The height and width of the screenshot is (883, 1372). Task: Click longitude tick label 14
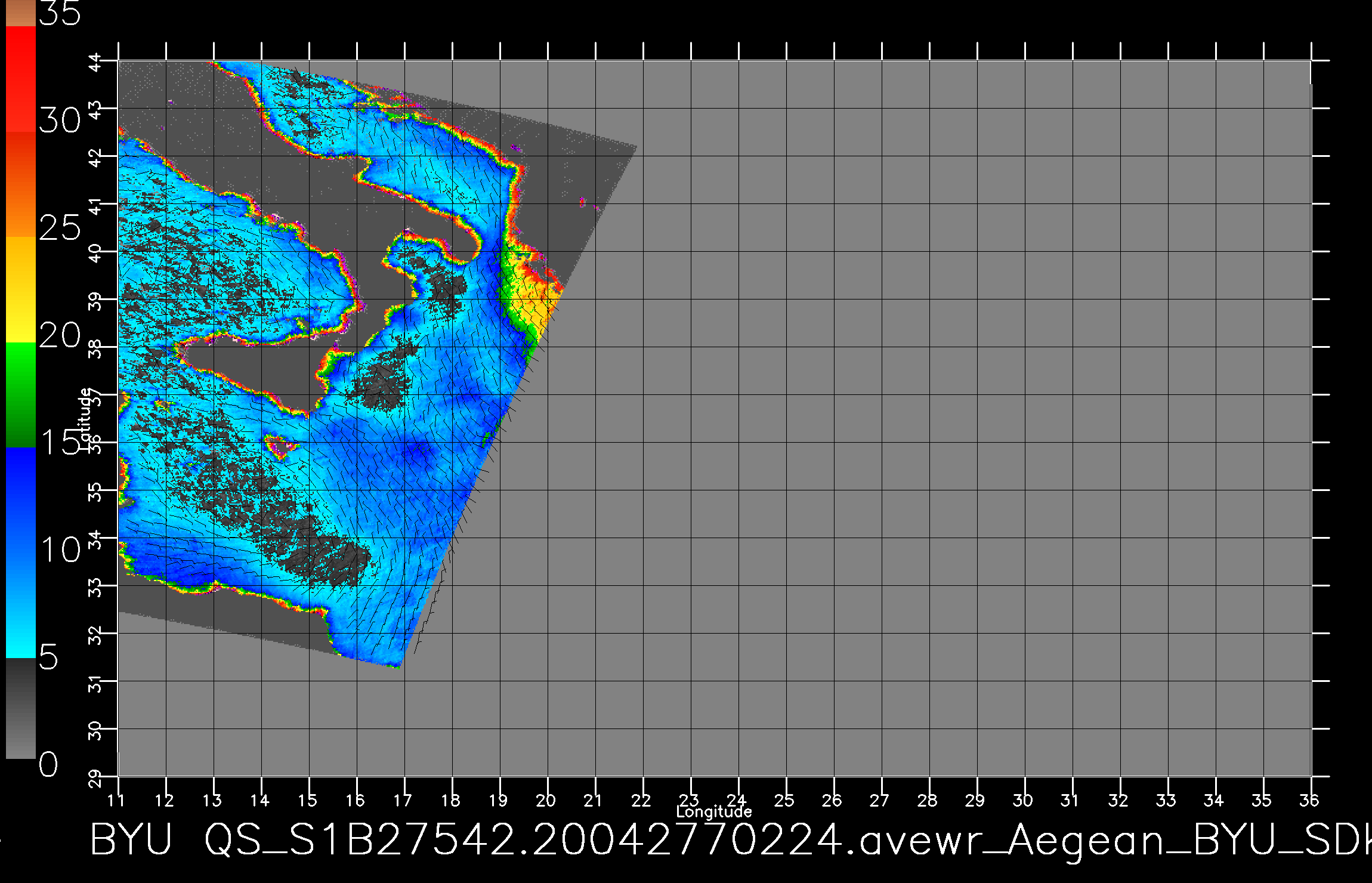click(x=260, y=800)
